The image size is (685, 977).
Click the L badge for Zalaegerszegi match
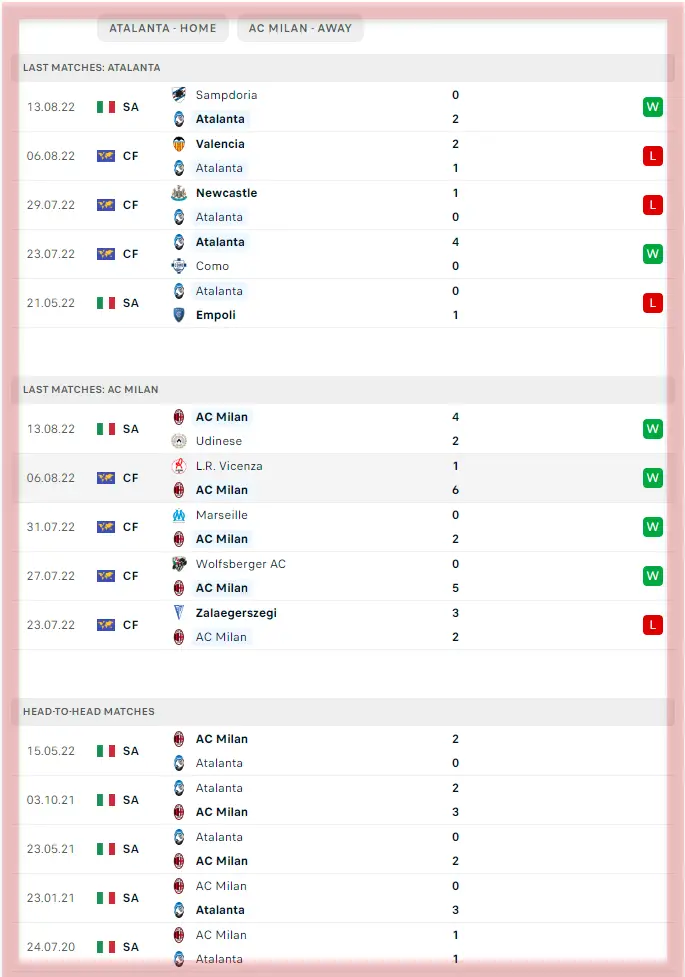(x=653, y=625)
